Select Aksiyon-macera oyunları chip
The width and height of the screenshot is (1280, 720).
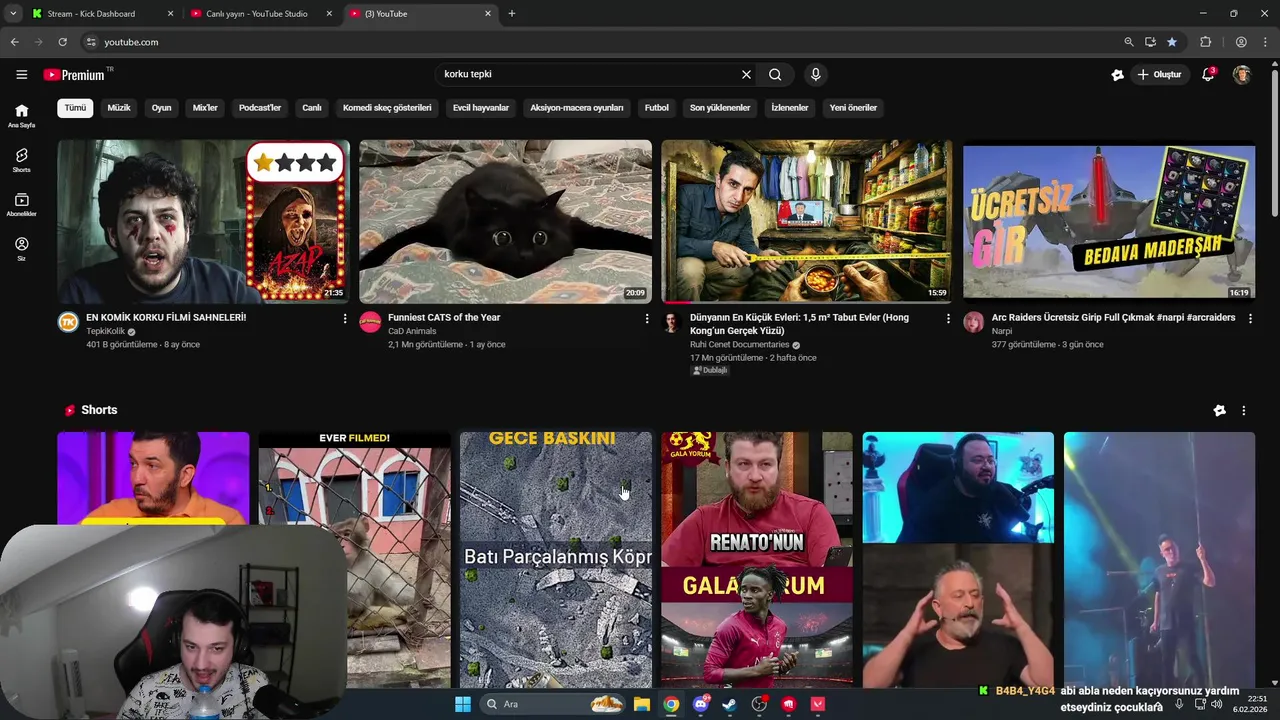[577, 108]
